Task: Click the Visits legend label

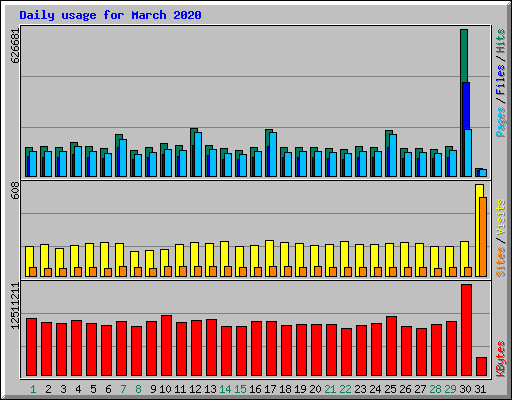Action: pos(501,217)
